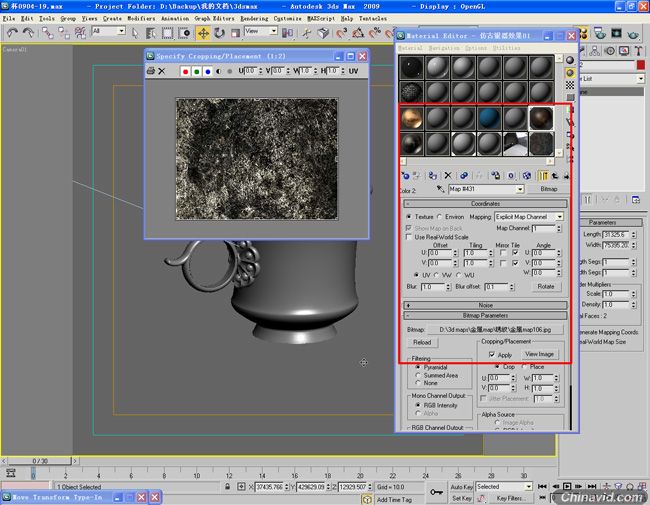The width and height of the screenshot is (650, 505).
Task: Click Get Material icon in Material Editor
Action: (x=405, y=176)
